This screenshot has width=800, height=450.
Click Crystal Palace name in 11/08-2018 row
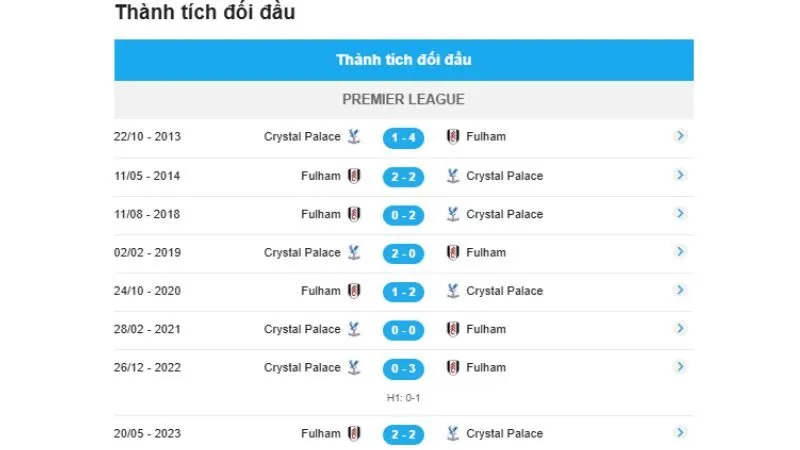point(505,214)
